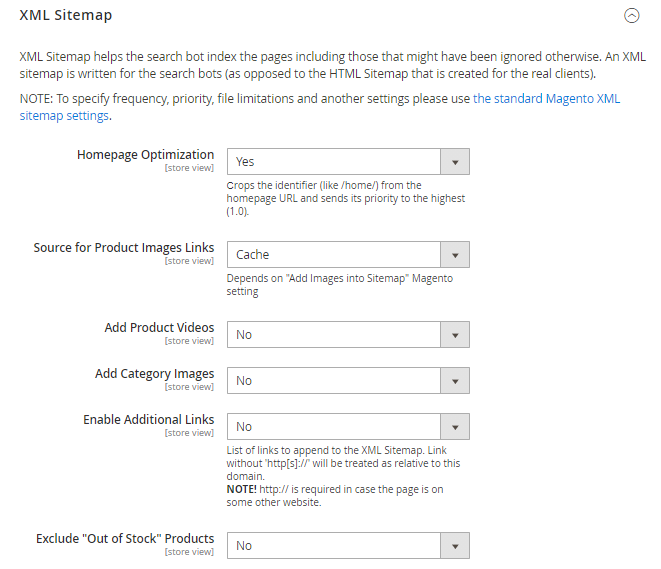661x569 pixels.
Task: Open the Add Category Images select field
Action: tap(335, 380)
